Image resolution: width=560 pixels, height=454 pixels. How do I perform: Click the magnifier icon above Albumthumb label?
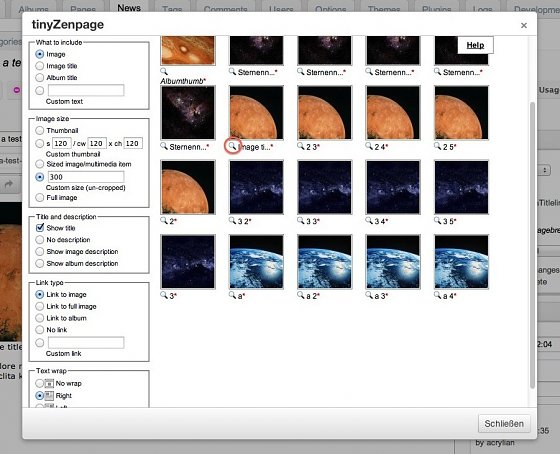pyautogui.click(x=164, y=71)
